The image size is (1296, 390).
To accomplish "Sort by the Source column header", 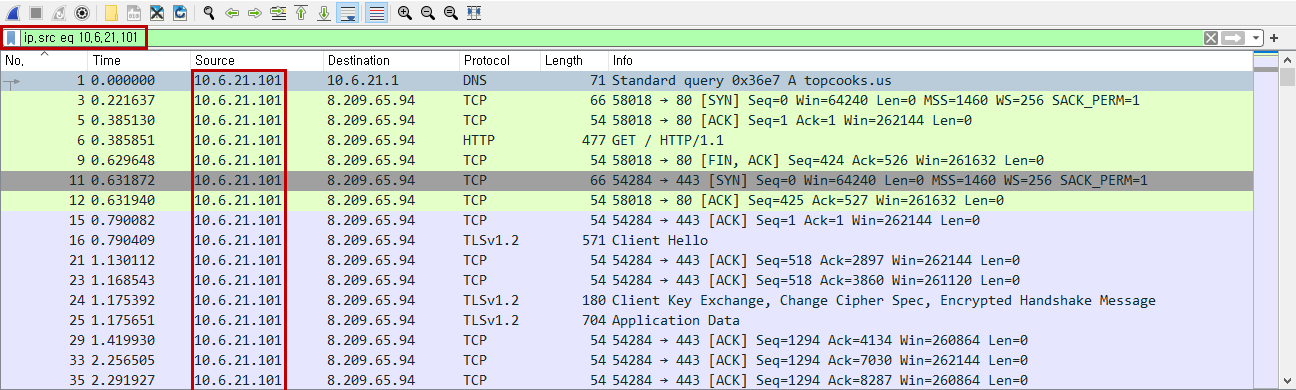I will (256, 61).
